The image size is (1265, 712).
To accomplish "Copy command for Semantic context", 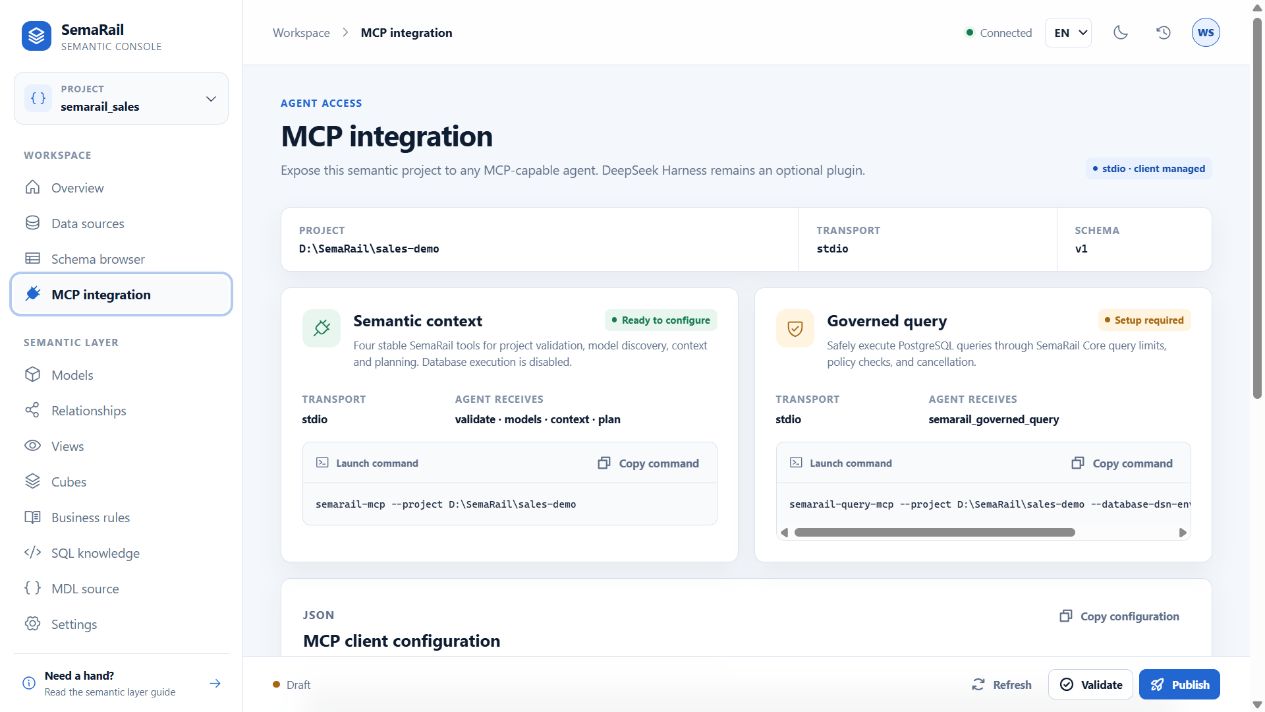I will (648, 463).
